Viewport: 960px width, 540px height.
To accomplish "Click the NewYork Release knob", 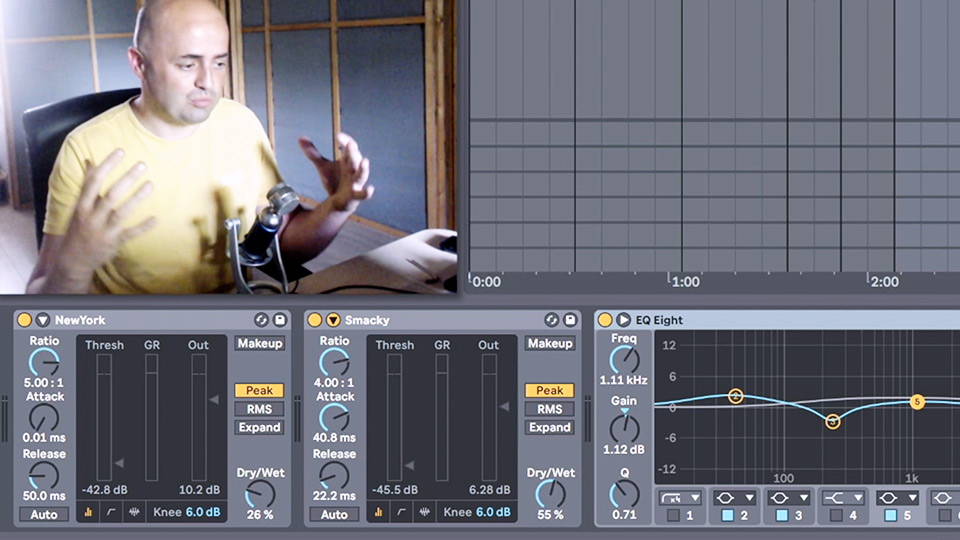I will point(44,475).
